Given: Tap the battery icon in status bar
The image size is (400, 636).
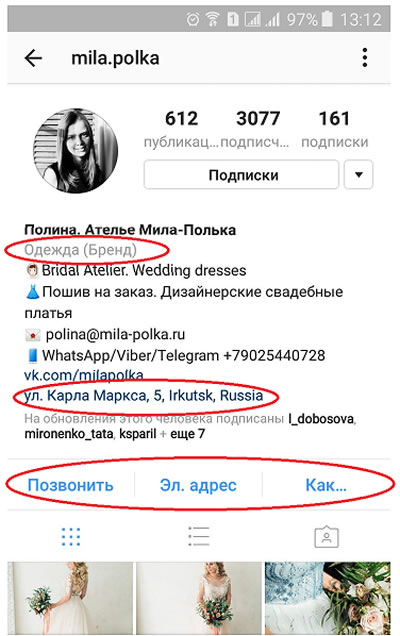Looking at the screenshot, I should [327, 19].
